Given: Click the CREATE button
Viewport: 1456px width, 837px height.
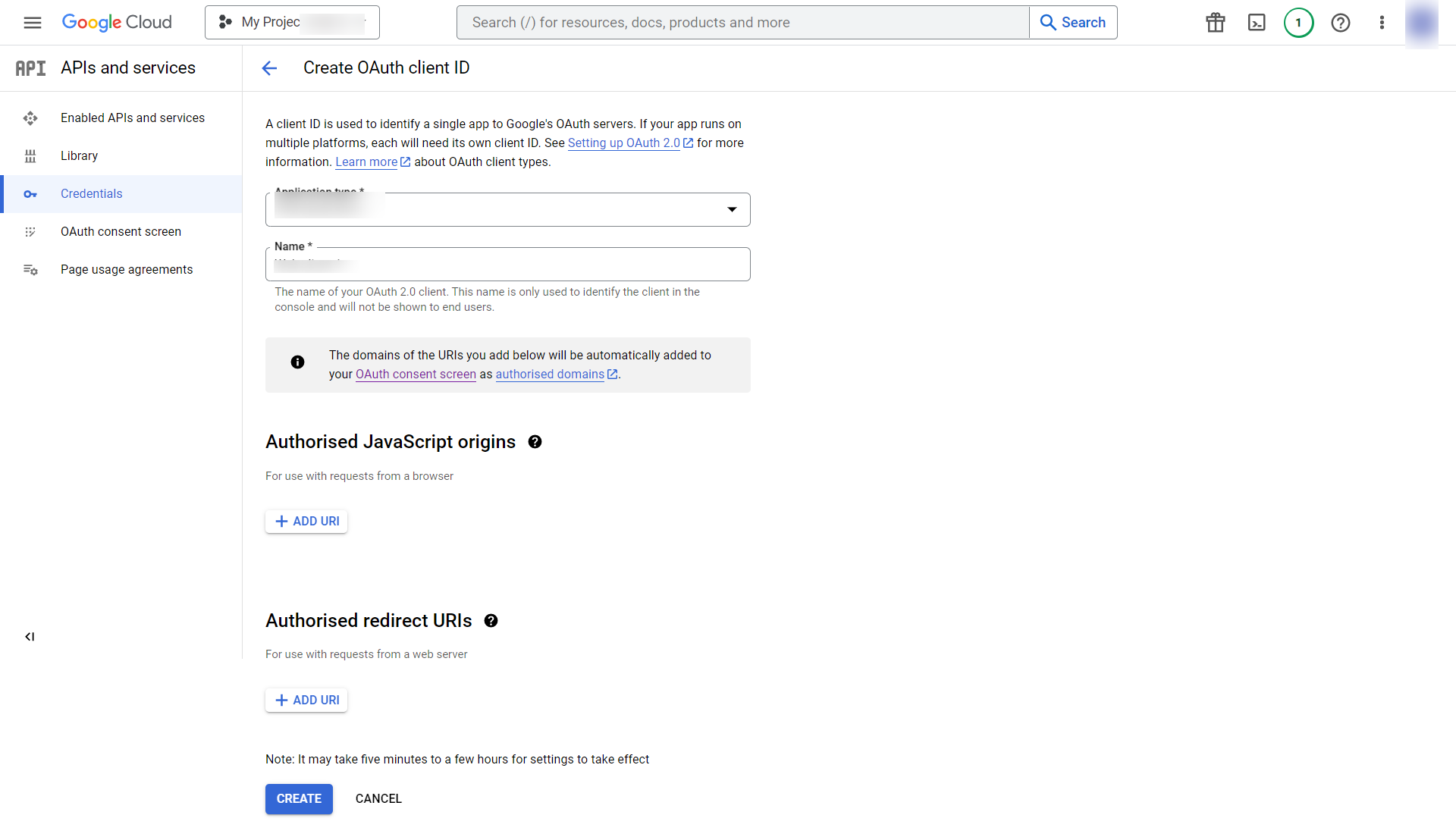Looking at the screenshot, I should [x=298, y=798].
